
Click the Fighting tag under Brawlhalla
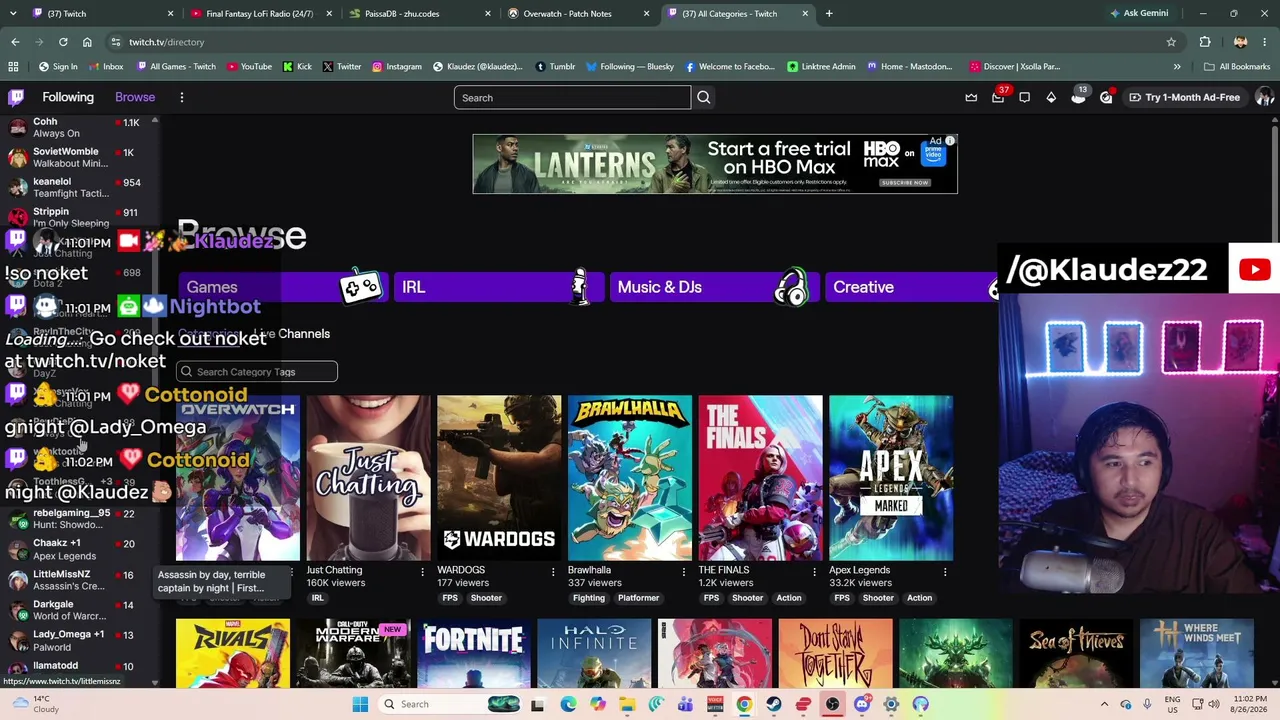(x=589, y=598)
